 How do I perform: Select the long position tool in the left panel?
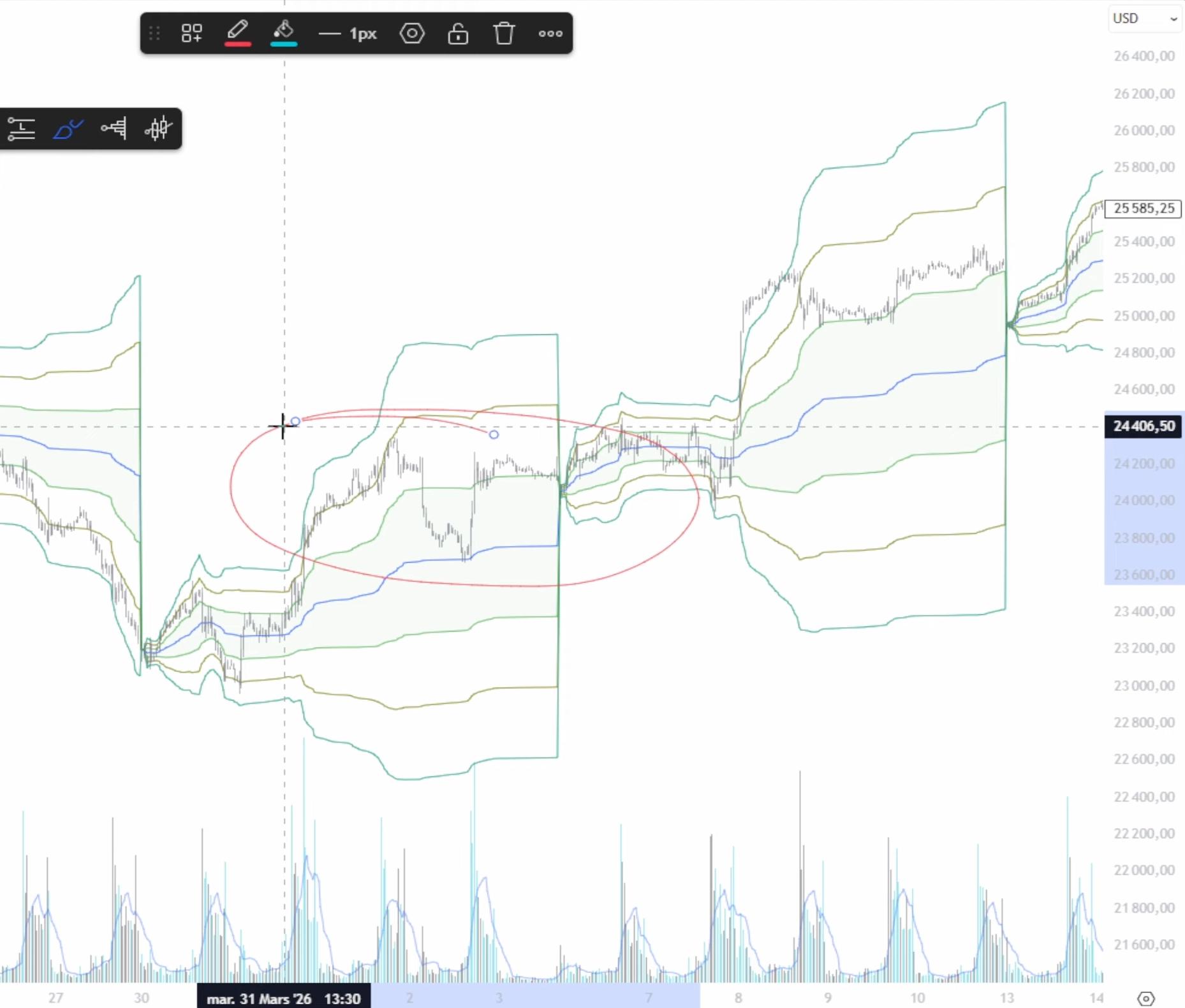click(x=21, y=129)
